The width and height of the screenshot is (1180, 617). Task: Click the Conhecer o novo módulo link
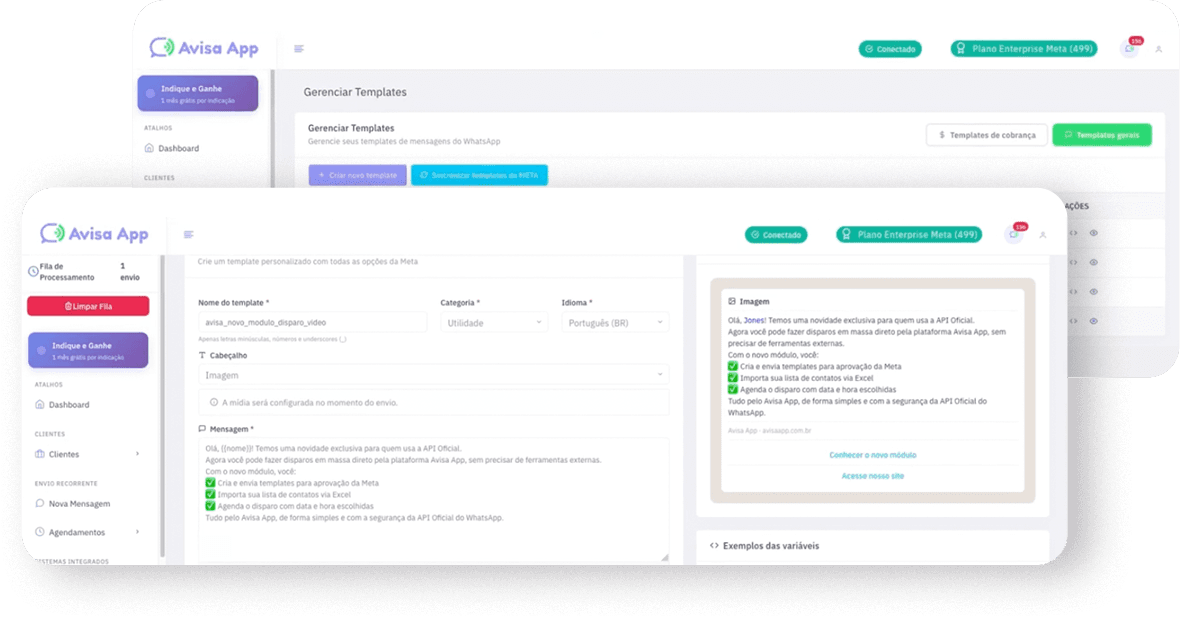click(x=872, y=455)
